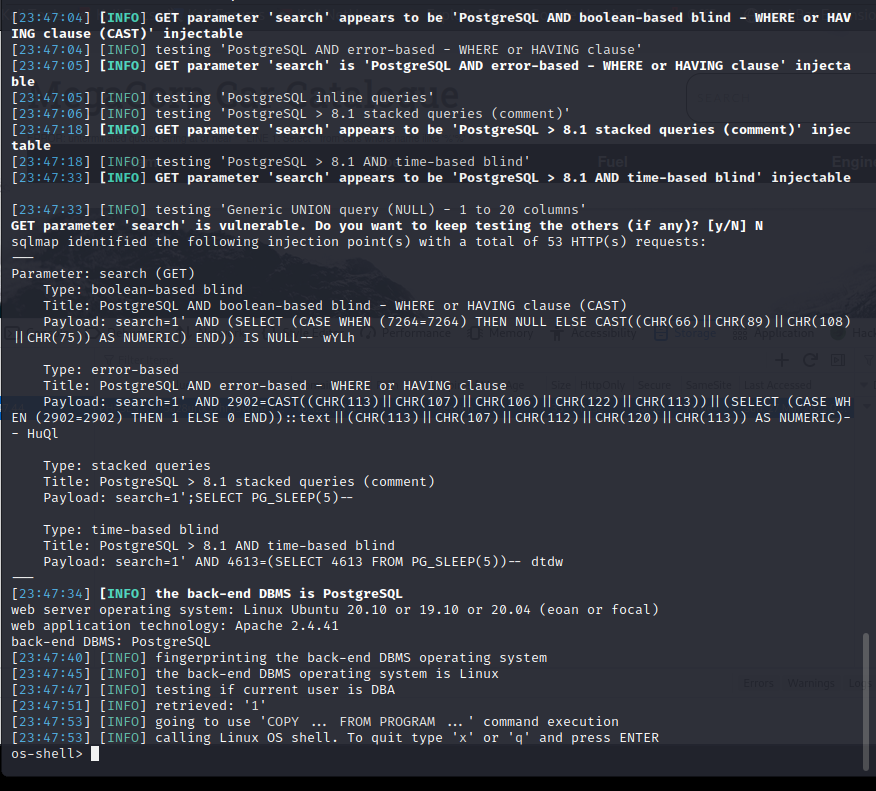Click "the back-end DBMS operating system is Linux" line

click(255, 674)
